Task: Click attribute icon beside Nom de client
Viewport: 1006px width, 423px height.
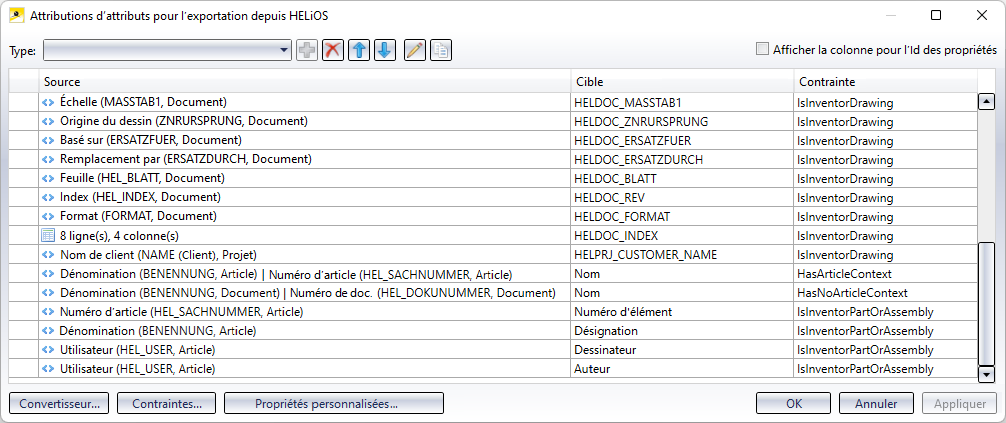Action: (48, 254)
